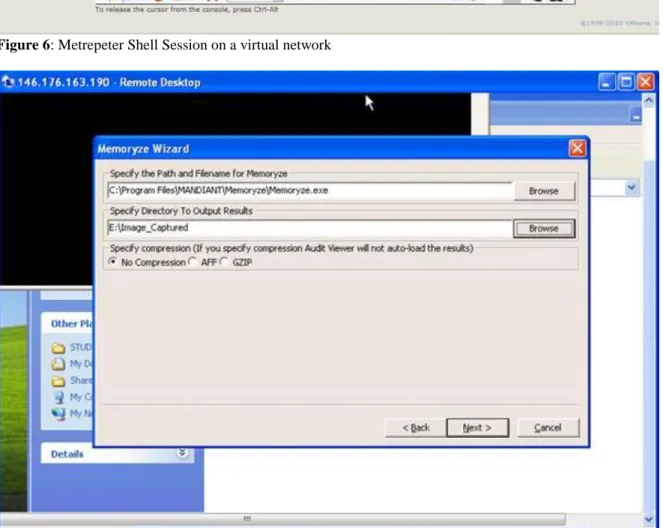Click into the Memoryze path and filename field
The image size is (663, 528).
click(310, 191)
